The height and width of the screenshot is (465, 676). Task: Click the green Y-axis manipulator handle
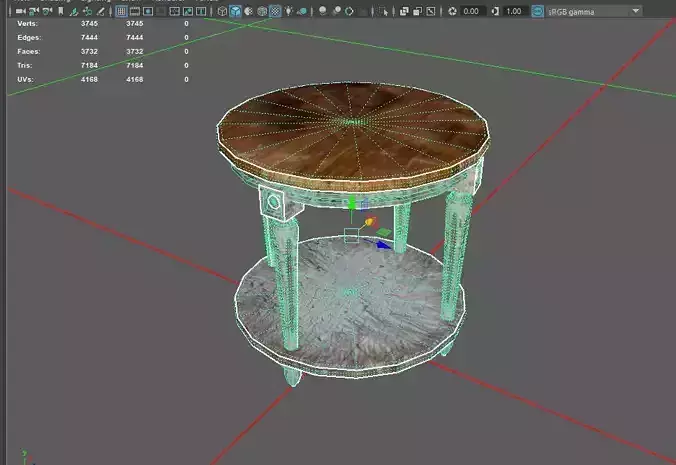(352, 202)
